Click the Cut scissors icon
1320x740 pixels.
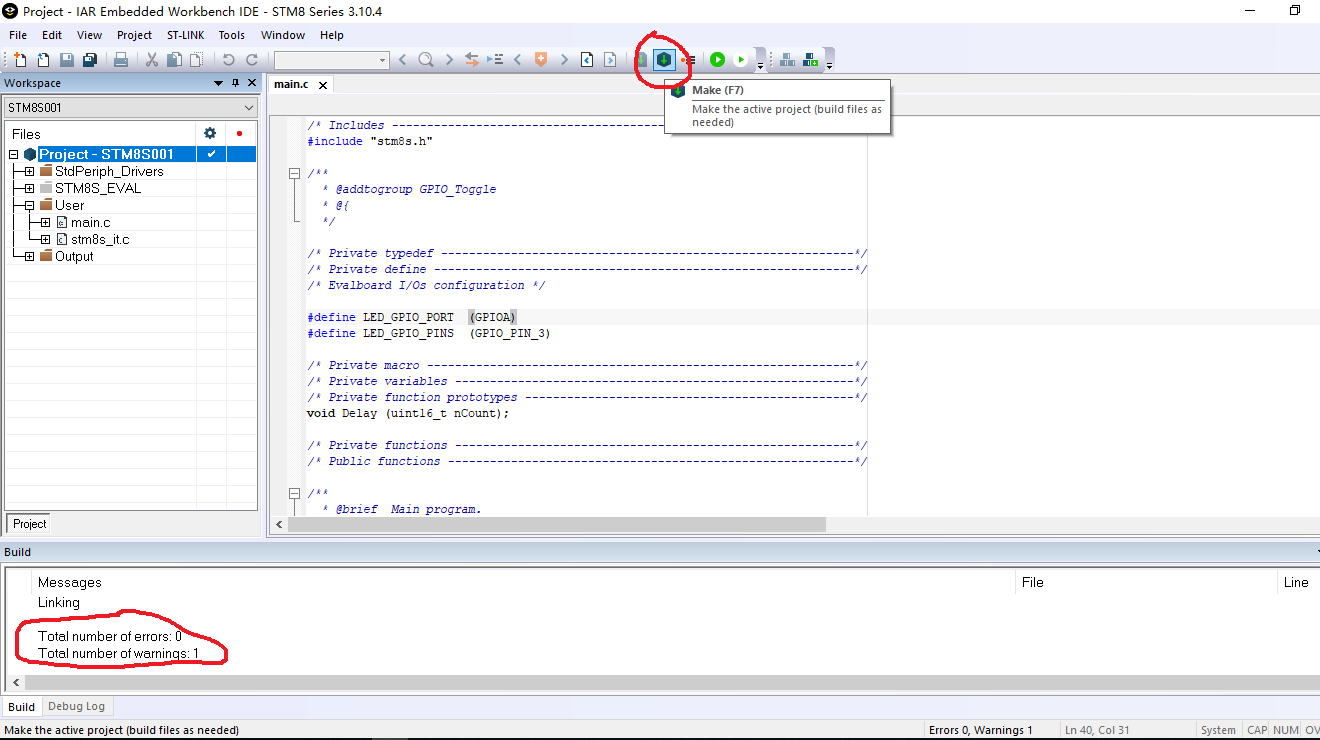coord(152,60)
